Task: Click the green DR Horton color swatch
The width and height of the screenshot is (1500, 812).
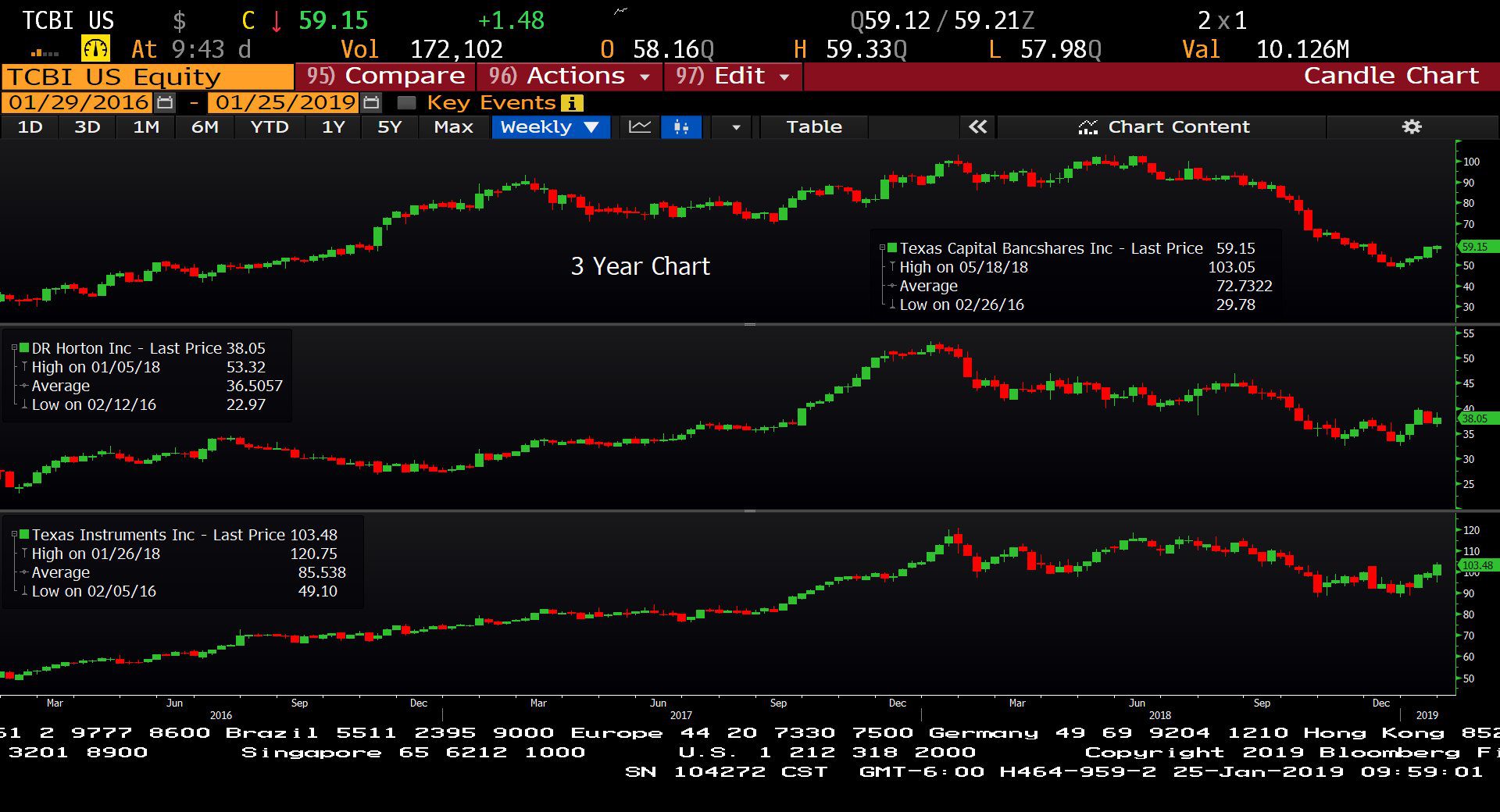Action: 24,347
